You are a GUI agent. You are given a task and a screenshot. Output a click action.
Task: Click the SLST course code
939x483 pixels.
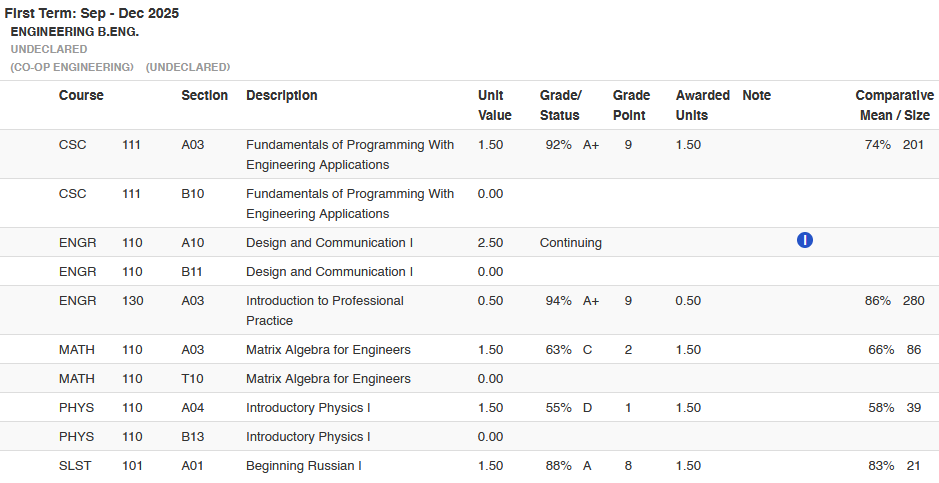coord(73,466)
